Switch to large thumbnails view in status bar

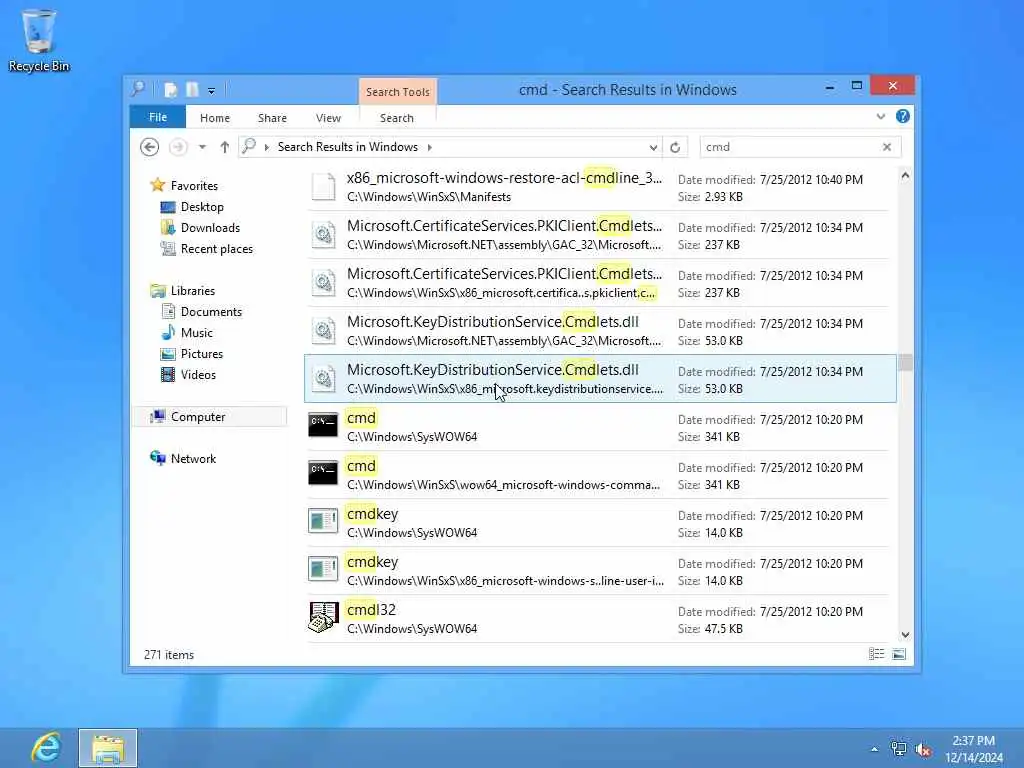[899, 654]
